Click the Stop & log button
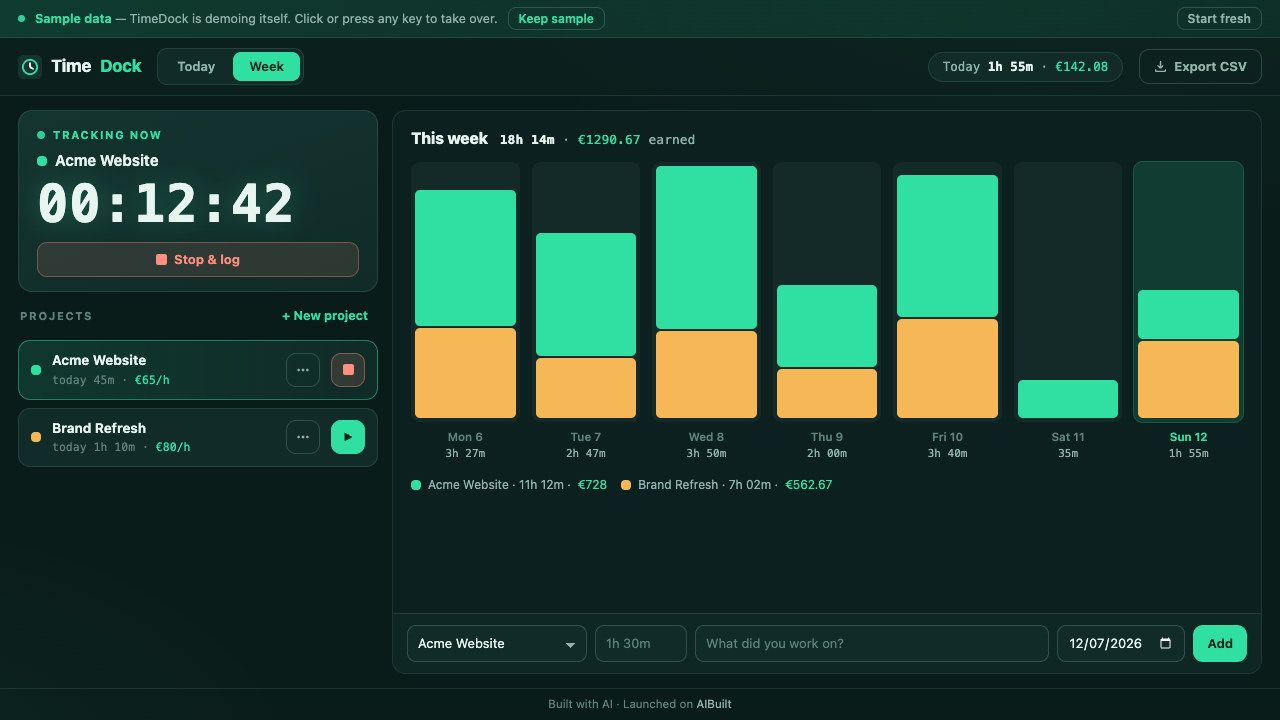 click(x=198, y=260)
